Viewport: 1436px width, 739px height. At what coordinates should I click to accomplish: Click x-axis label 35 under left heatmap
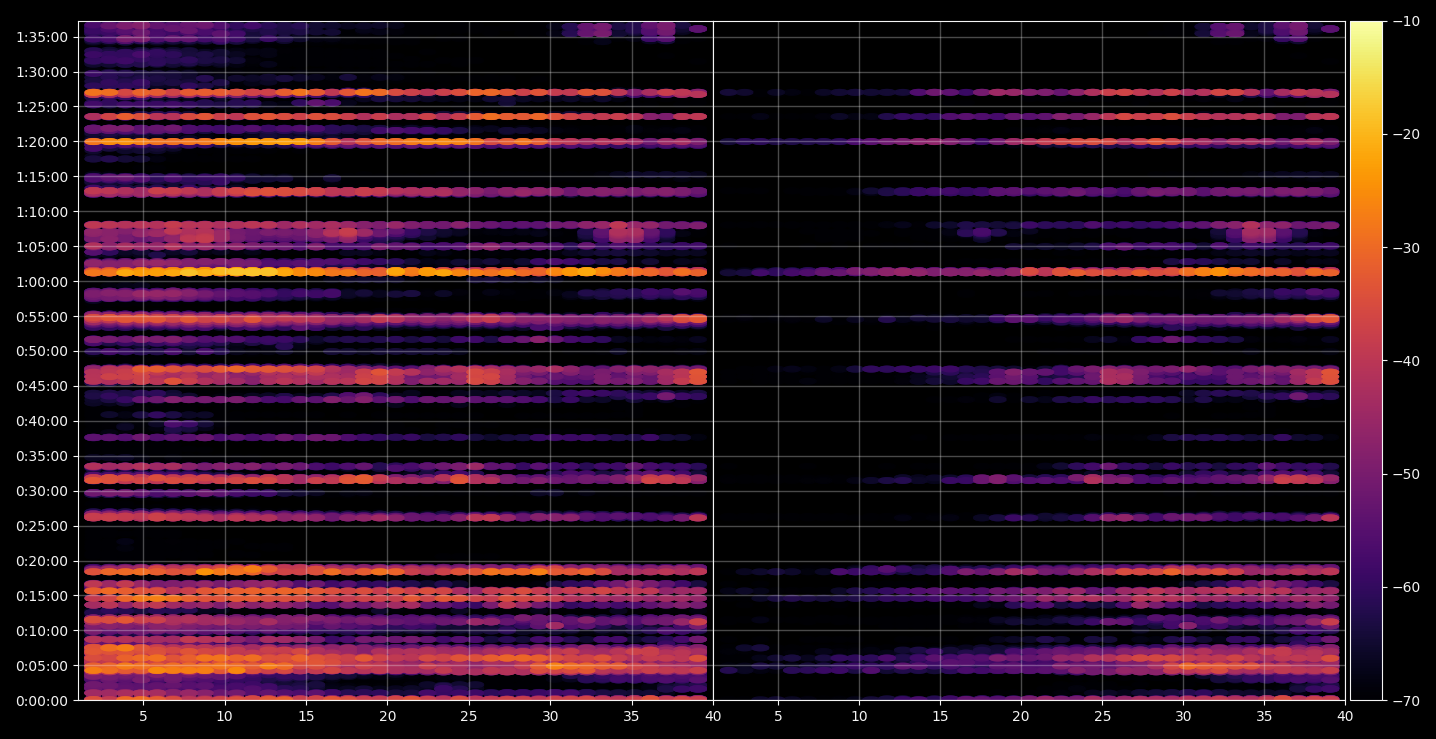tap(632, 717)
